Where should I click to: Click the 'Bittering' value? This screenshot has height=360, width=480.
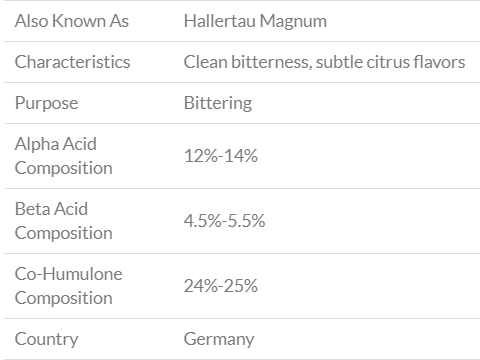pyautogui.click(x=218, y=103)
